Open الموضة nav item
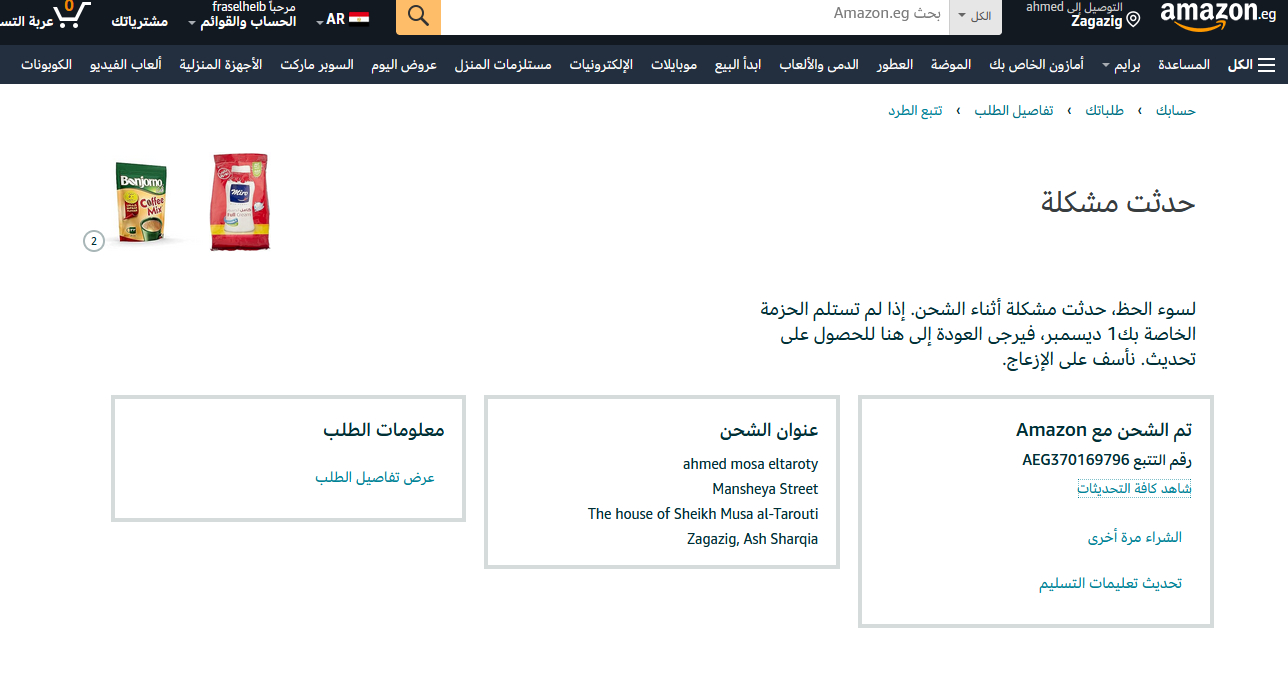This screenshot has height=700, width=1288. 951,65
